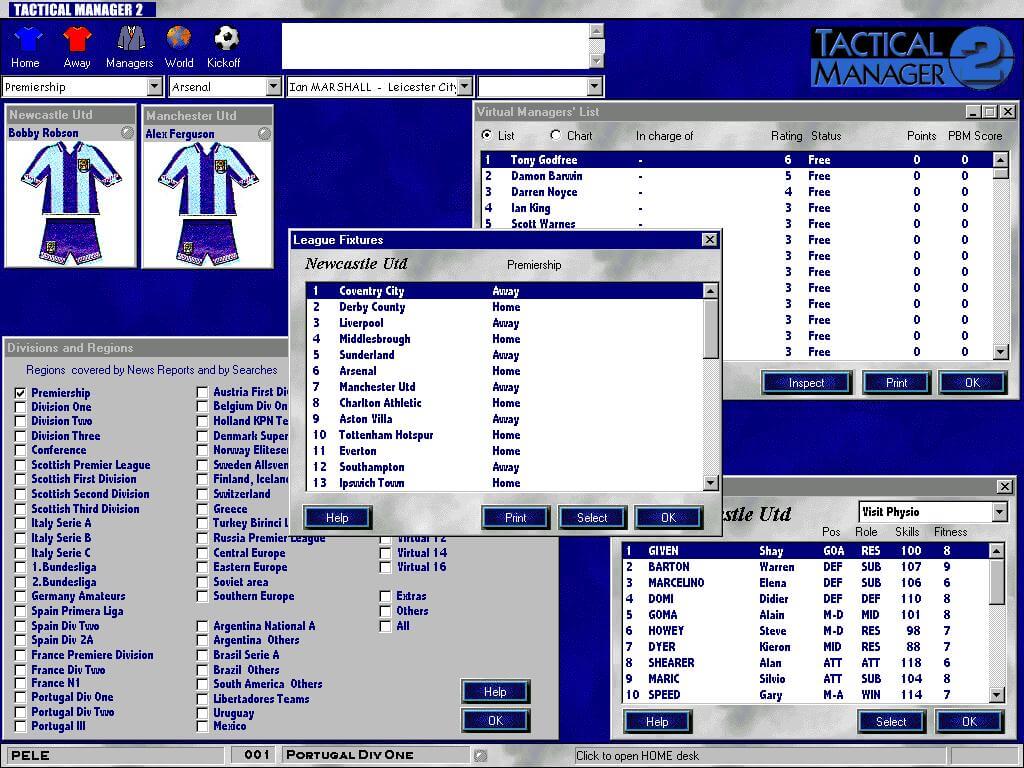1024x768 pixels.
Task: Select manager Darren Noyce row
Action: [737, 192]
